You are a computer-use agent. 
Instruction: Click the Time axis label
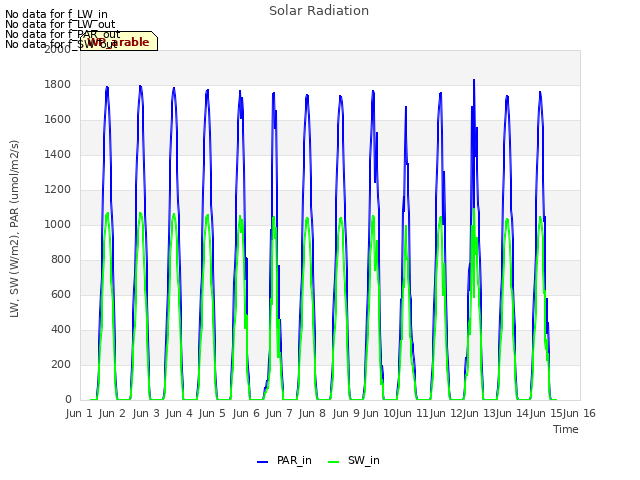click(566, 429)
